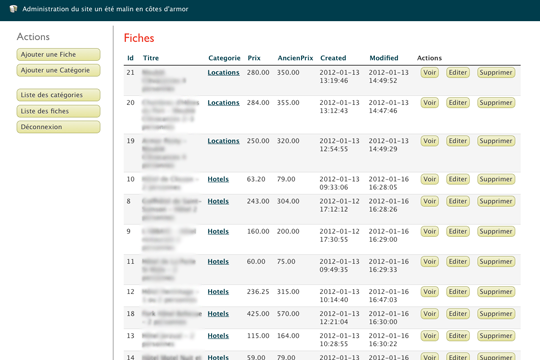Screen dimensions: 540x360
Task: View fiche 9 with Voir button
Action: pos(429,232)
